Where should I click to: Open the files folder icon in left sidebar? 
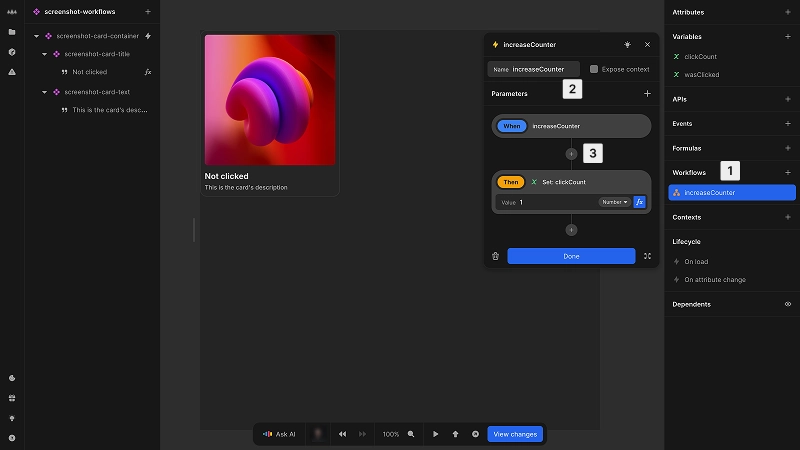(x=12, y=32)
